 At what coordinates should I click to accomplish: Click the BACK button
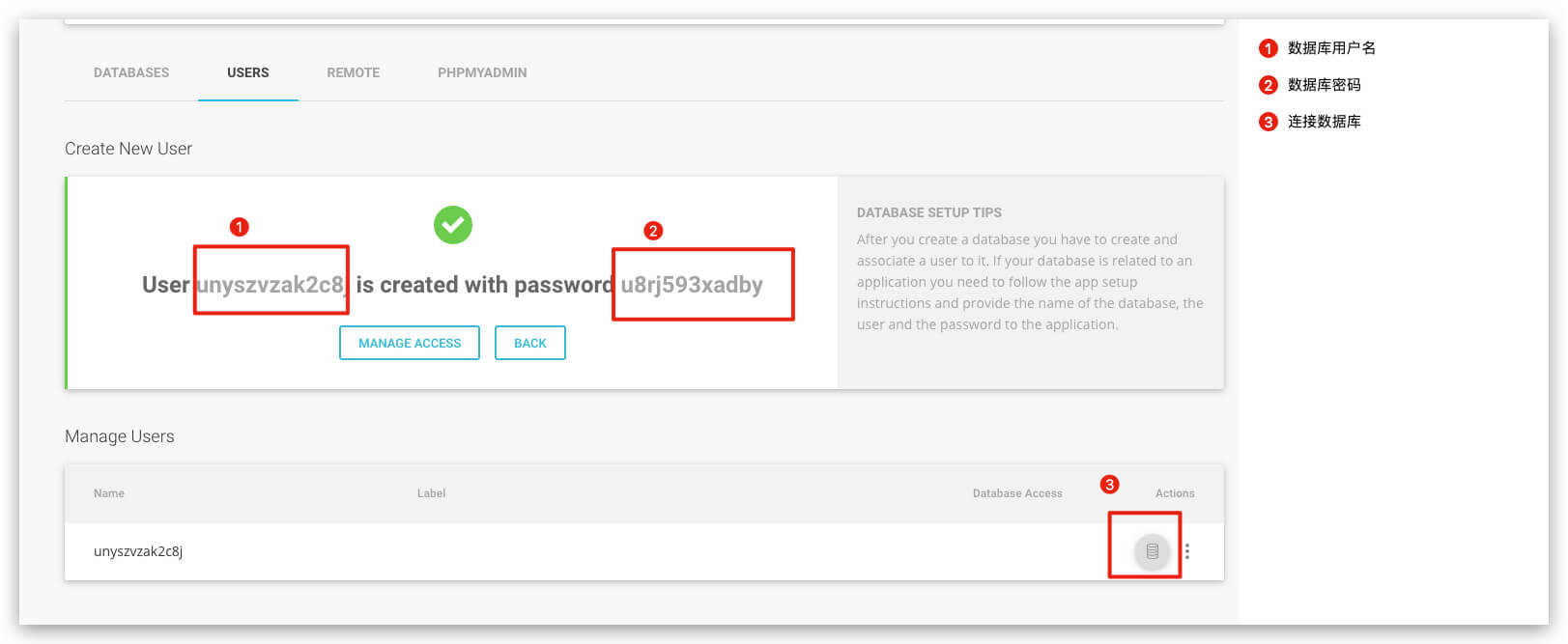click(529, 343)
